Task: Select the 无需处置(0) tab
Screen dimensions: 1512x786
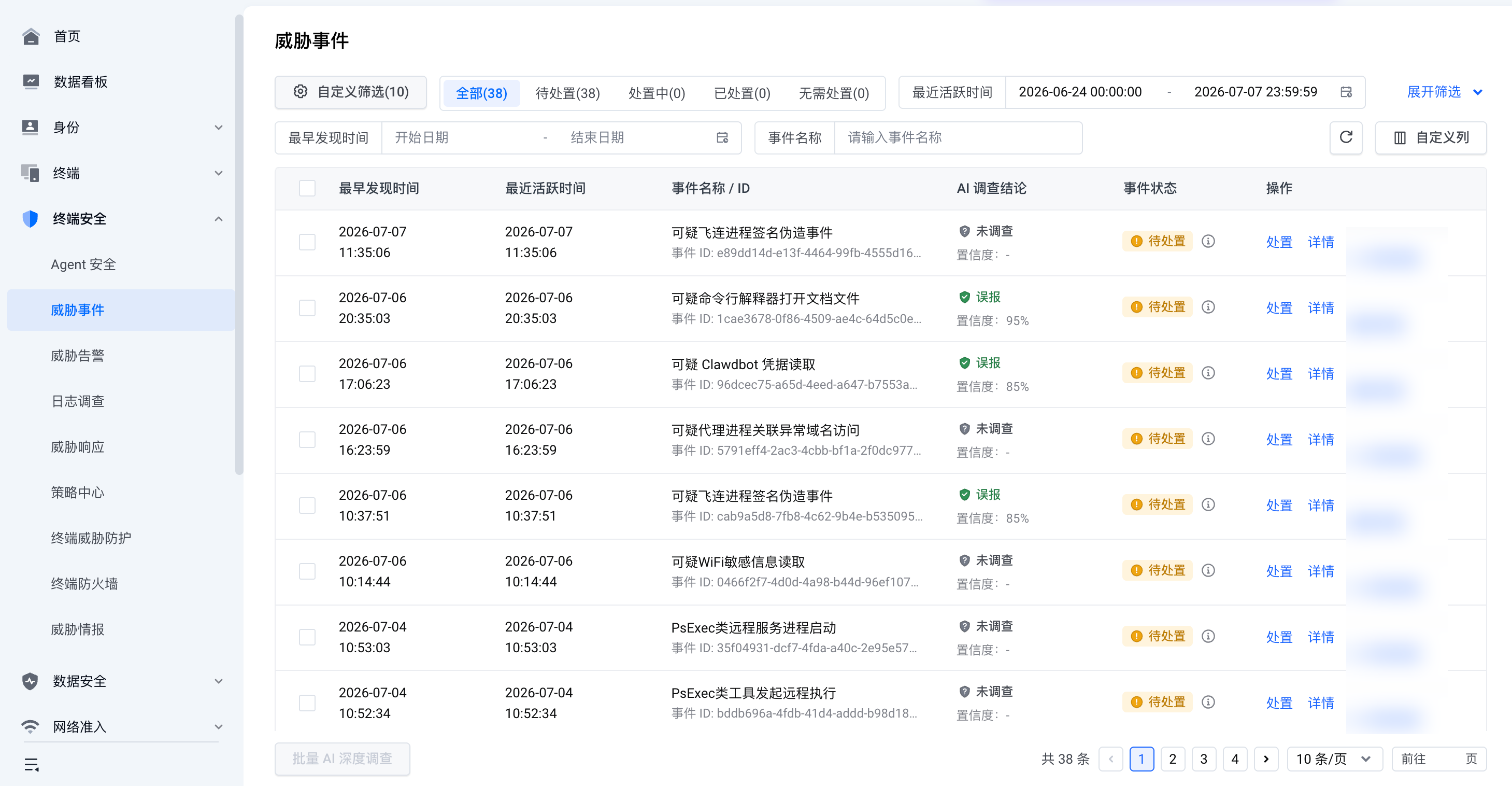Action: tap(834, 93)
